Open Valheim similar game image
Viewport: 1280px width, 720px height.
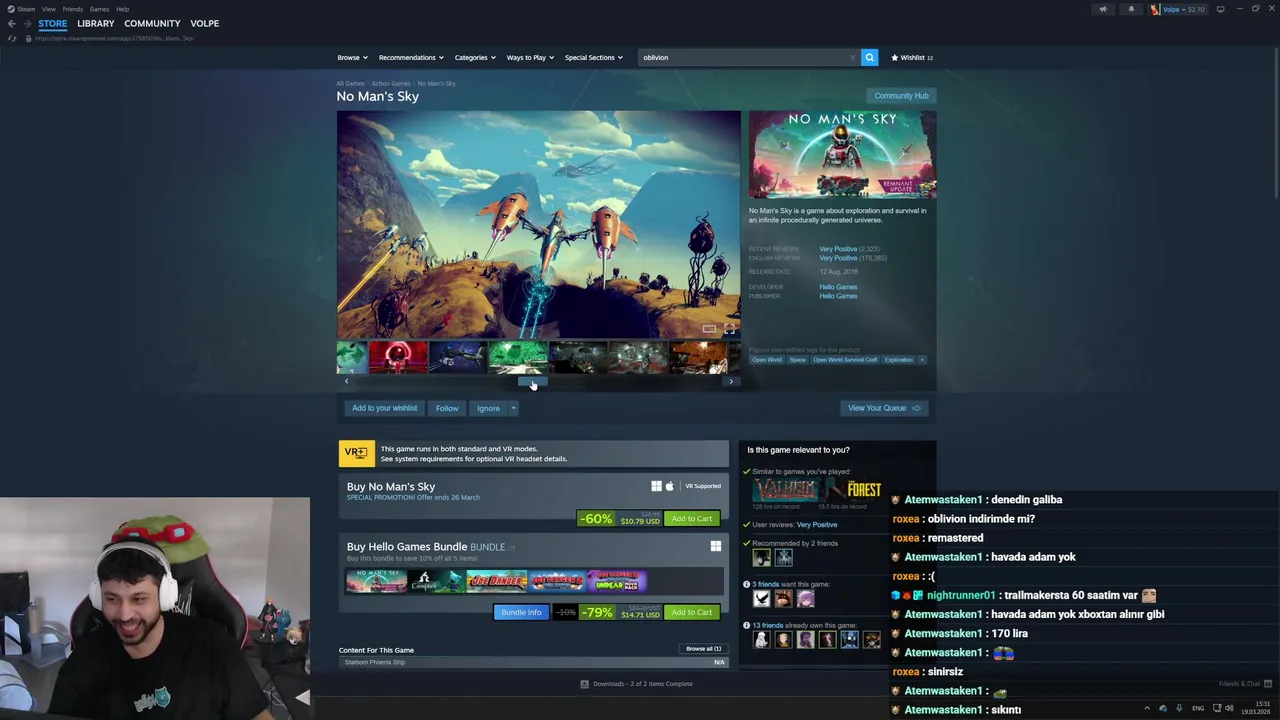(785, 489)
